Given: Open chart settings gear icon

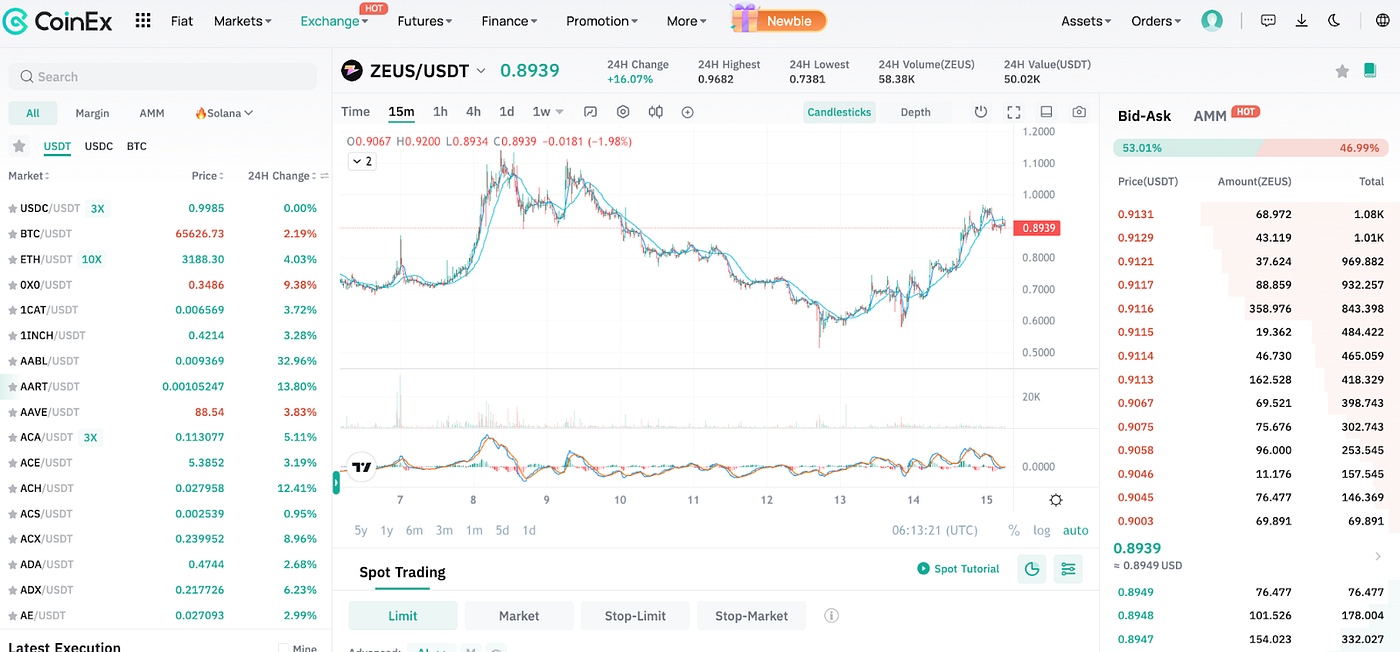Looking at the screenshot, I should [x=623, y=112].
